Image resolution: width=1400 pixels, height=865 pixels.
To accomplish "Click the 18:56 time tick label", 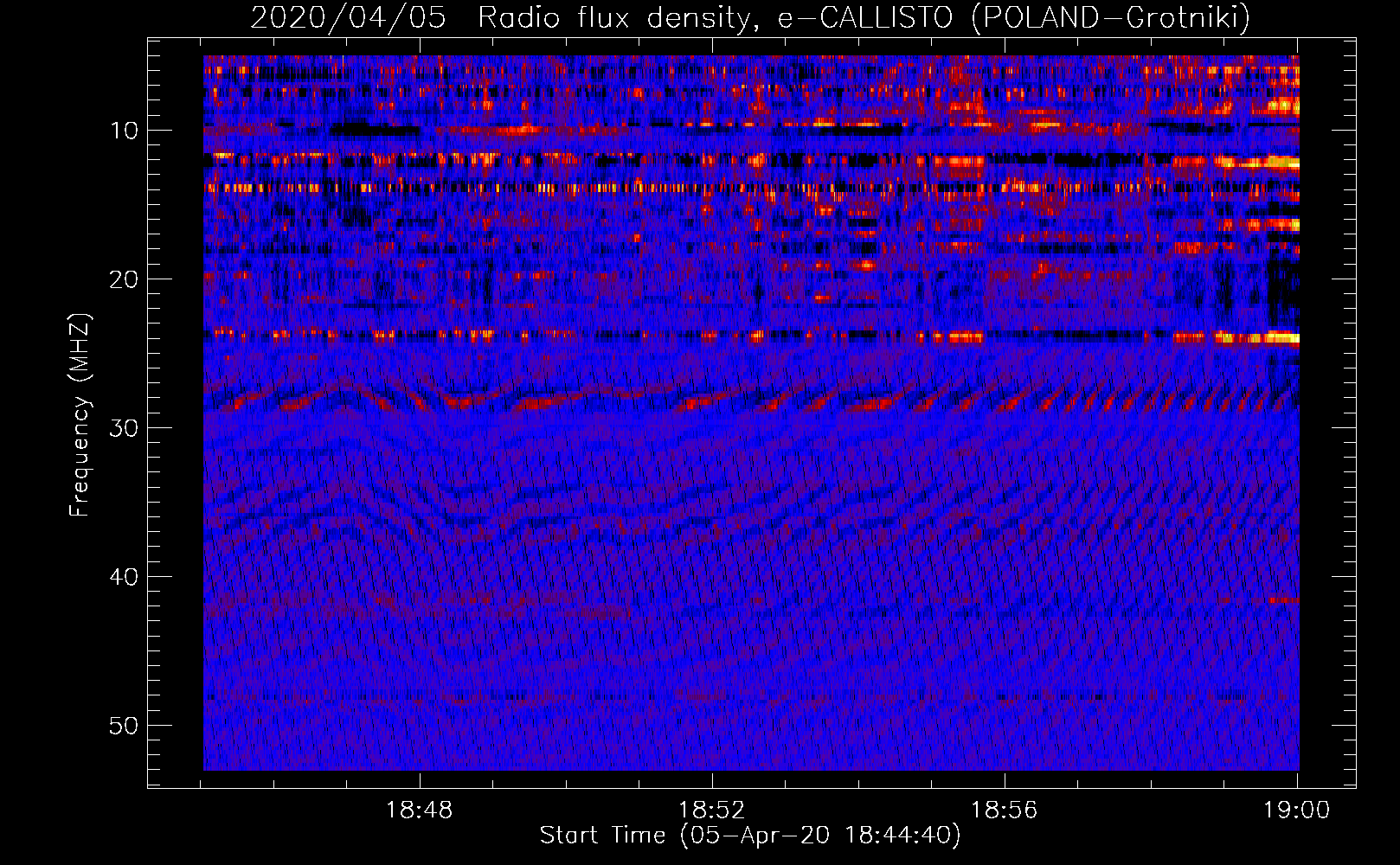I will point(1005,811).
